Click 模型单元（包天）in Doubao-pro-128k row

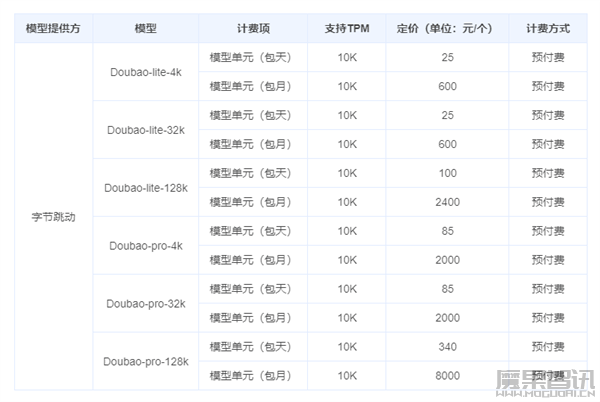coord(251,347)
